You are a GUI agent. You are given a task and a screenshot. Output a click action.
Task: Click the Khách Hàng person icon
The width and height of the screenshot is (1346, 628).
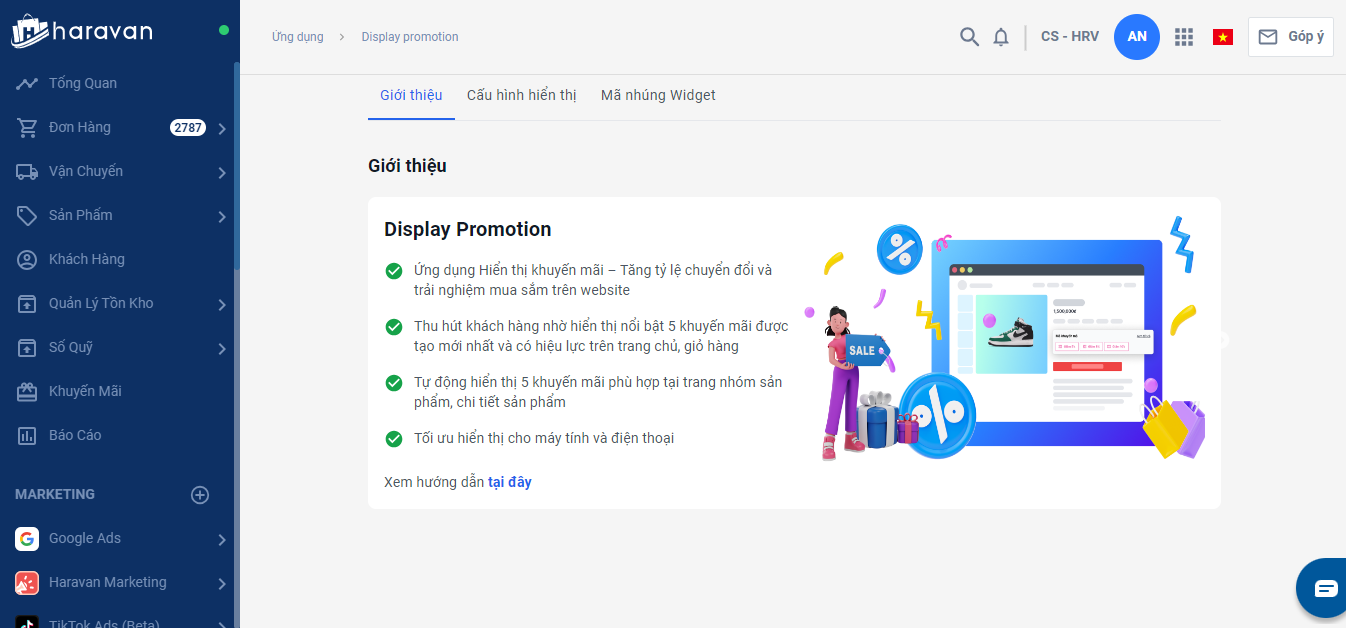(27, 259)
